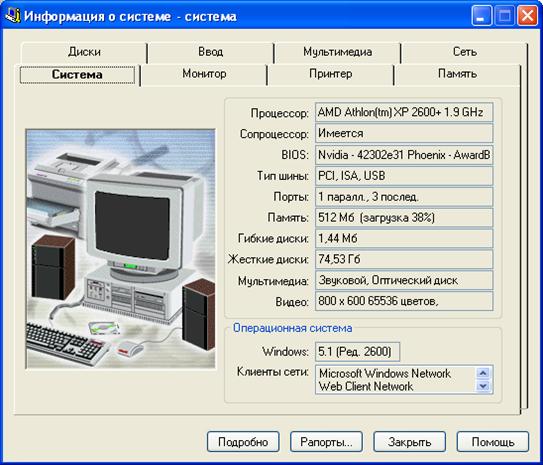The height and width of the screenshot is (465, 543).
Task: Click the Windows: label
Action: tap(285, 352)
